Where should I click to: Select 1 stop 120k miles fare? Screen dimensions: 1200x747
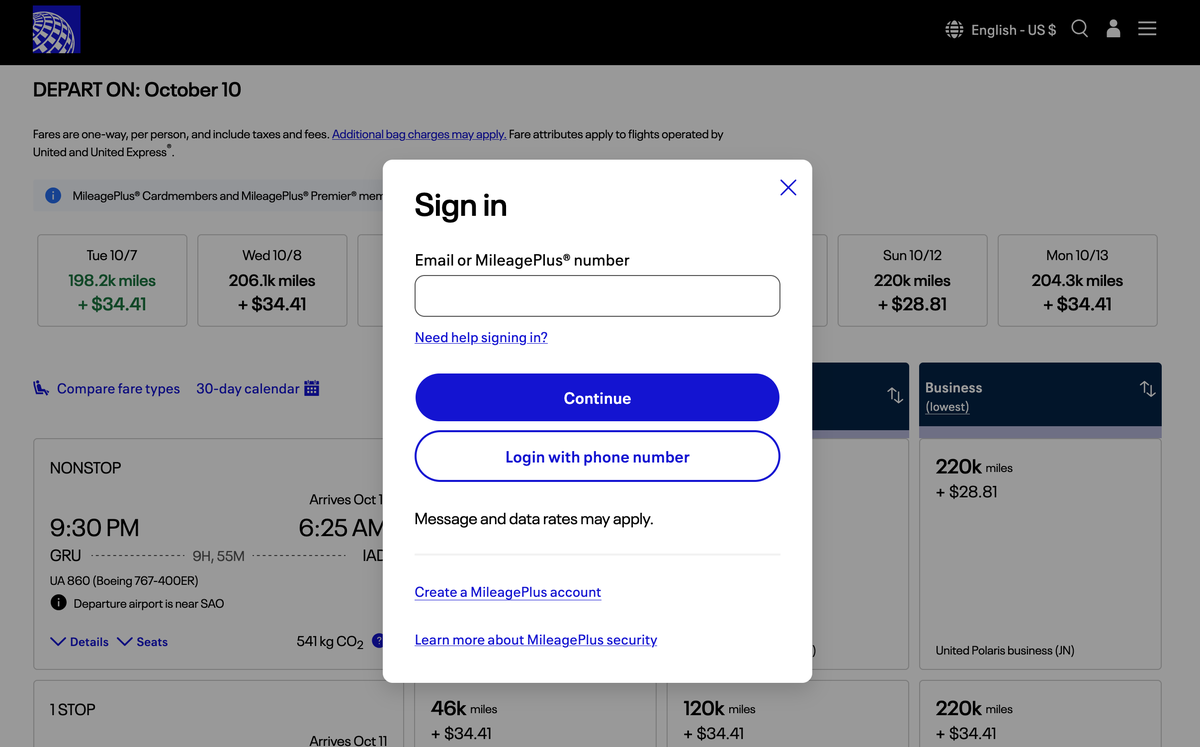[x=788, y=715]
